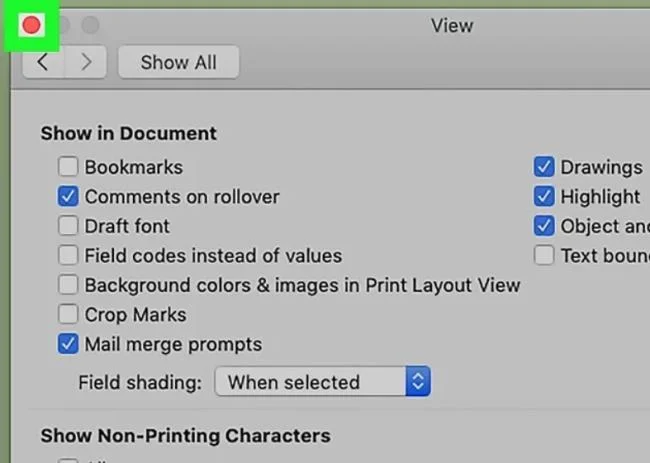Click the grayed zoom window button

click(90, 25)
